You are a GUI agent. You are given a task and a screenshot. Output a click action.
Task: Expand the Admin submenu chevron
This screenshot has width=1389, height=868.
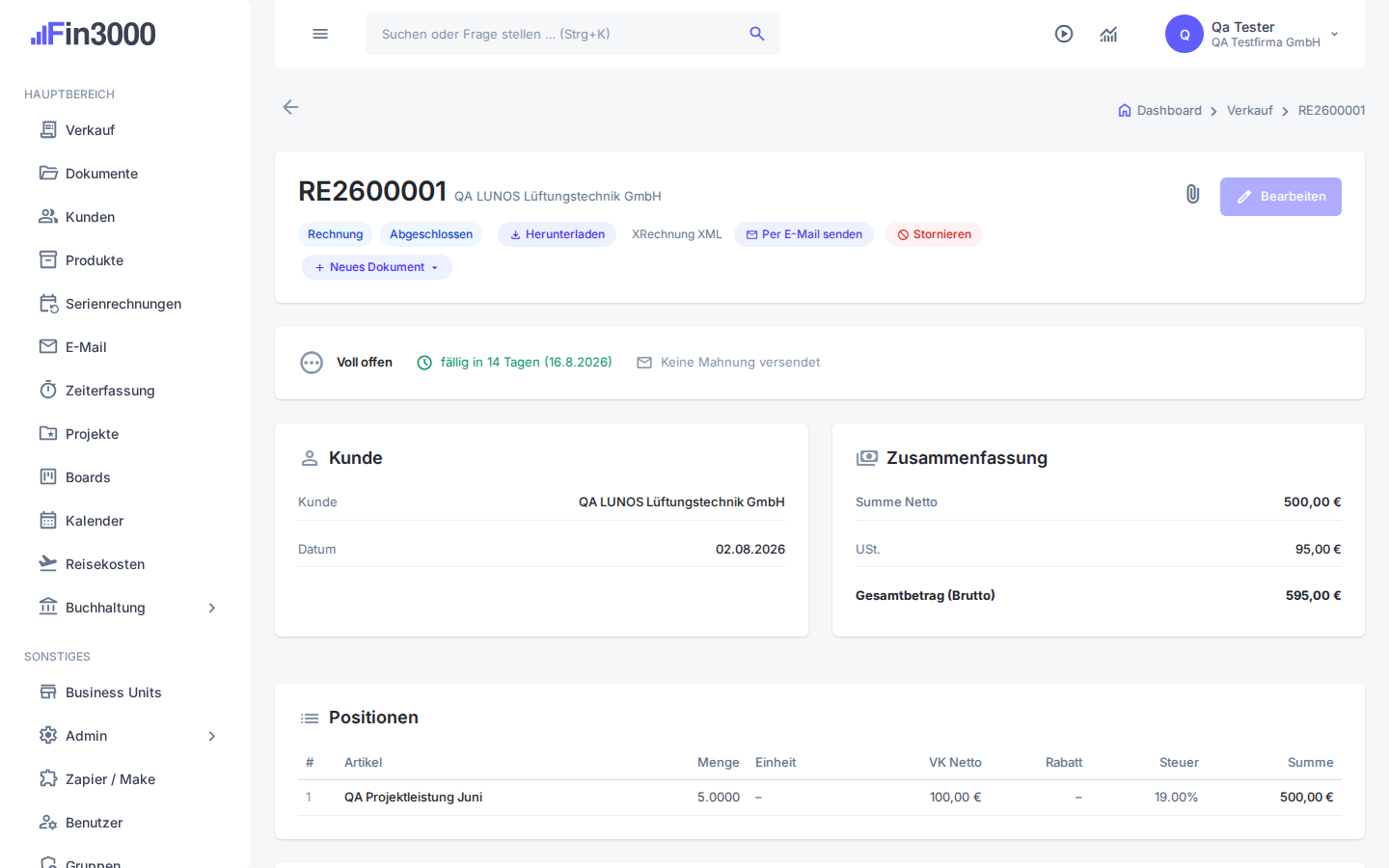[x=212, y=736]
